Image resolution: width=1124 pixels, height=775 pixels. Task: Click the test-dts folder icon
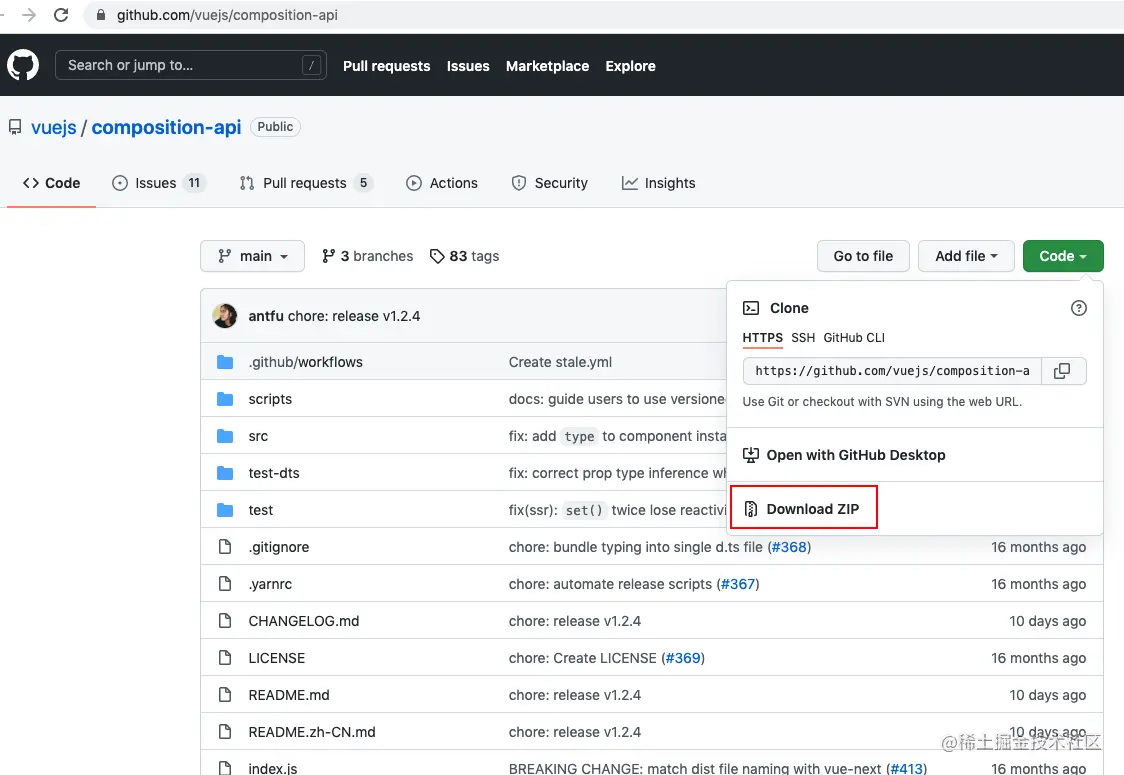(225, 473)
